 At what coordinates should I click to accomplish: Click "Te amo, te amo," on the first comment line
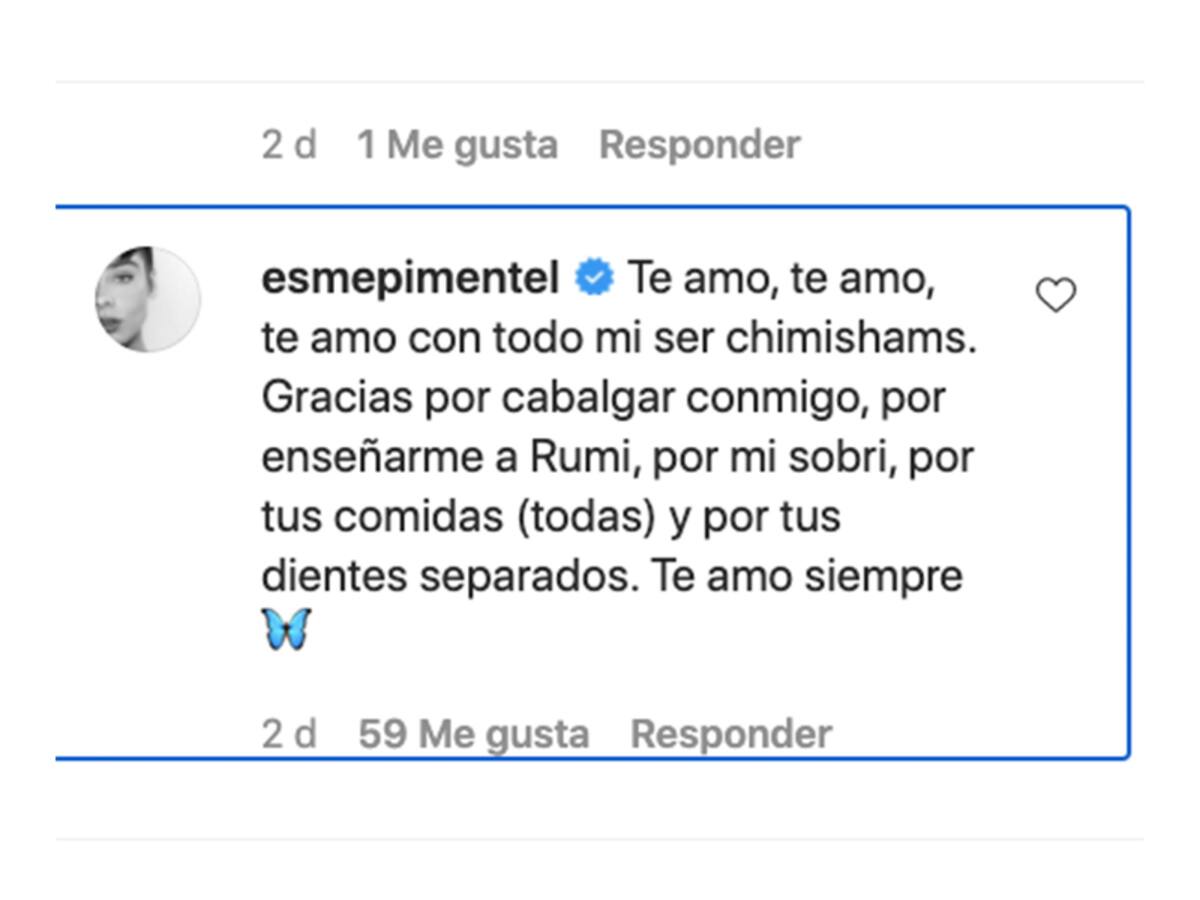781,279
